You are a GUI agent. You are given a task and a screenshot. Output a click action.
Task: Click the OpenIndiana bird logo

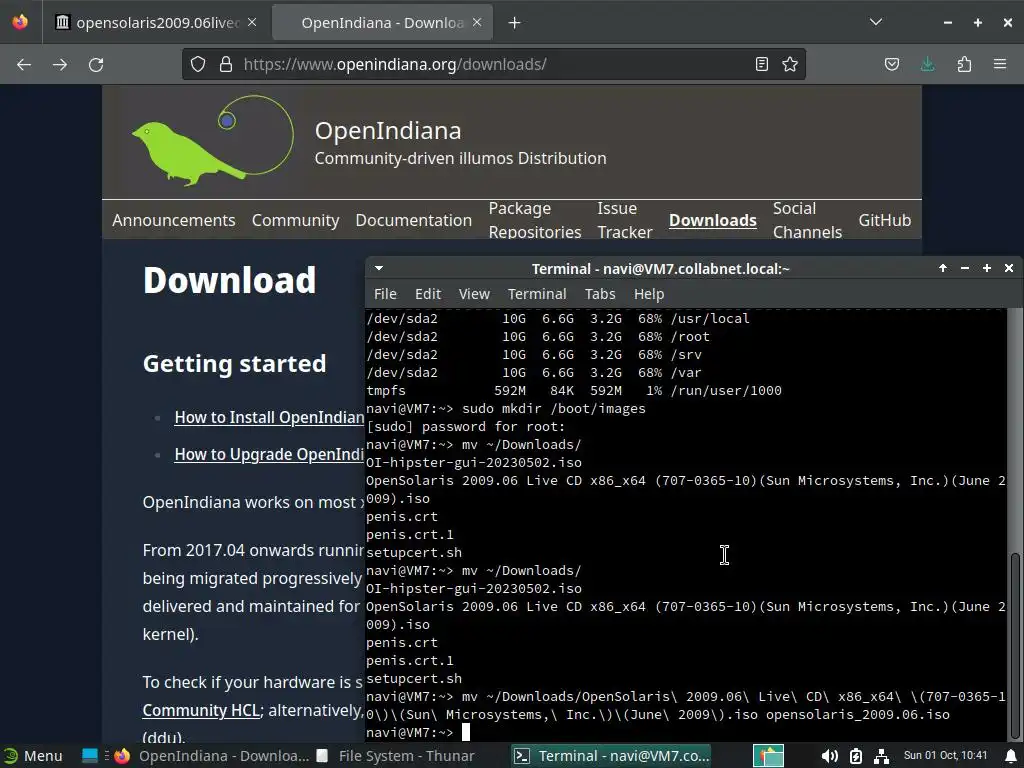[213, 141]
